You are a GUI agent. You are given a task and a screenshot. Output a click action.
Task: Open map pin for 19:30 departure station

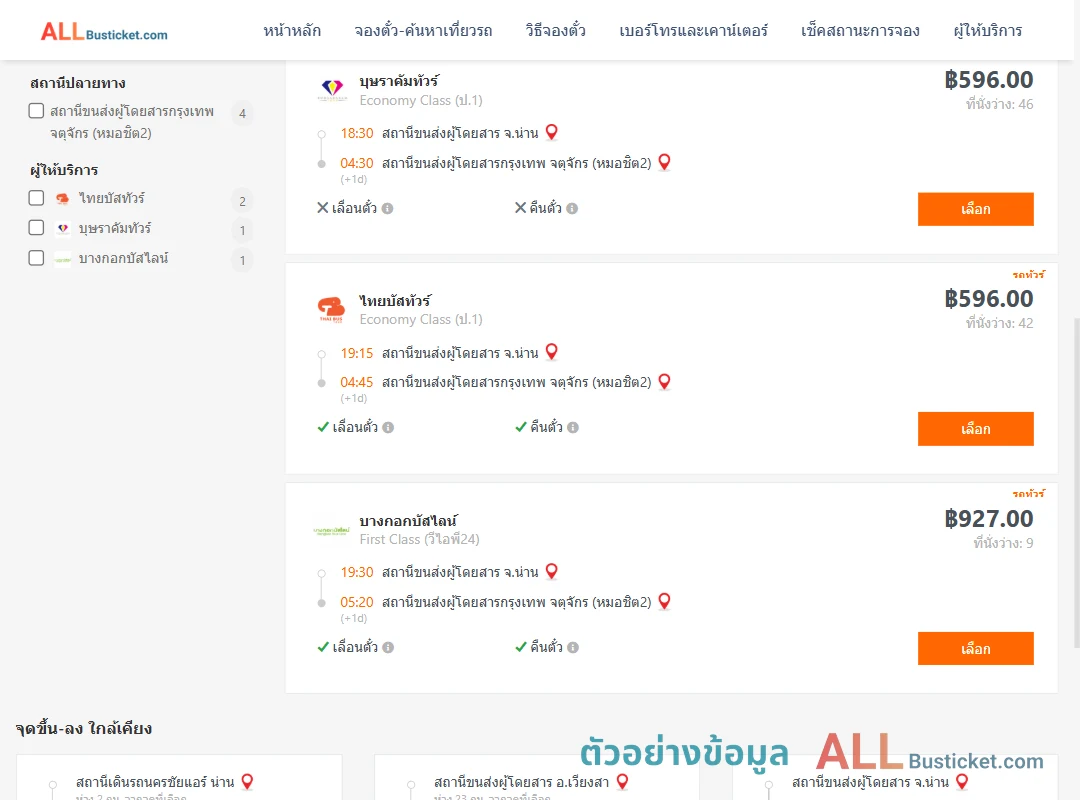pos(552,571)
